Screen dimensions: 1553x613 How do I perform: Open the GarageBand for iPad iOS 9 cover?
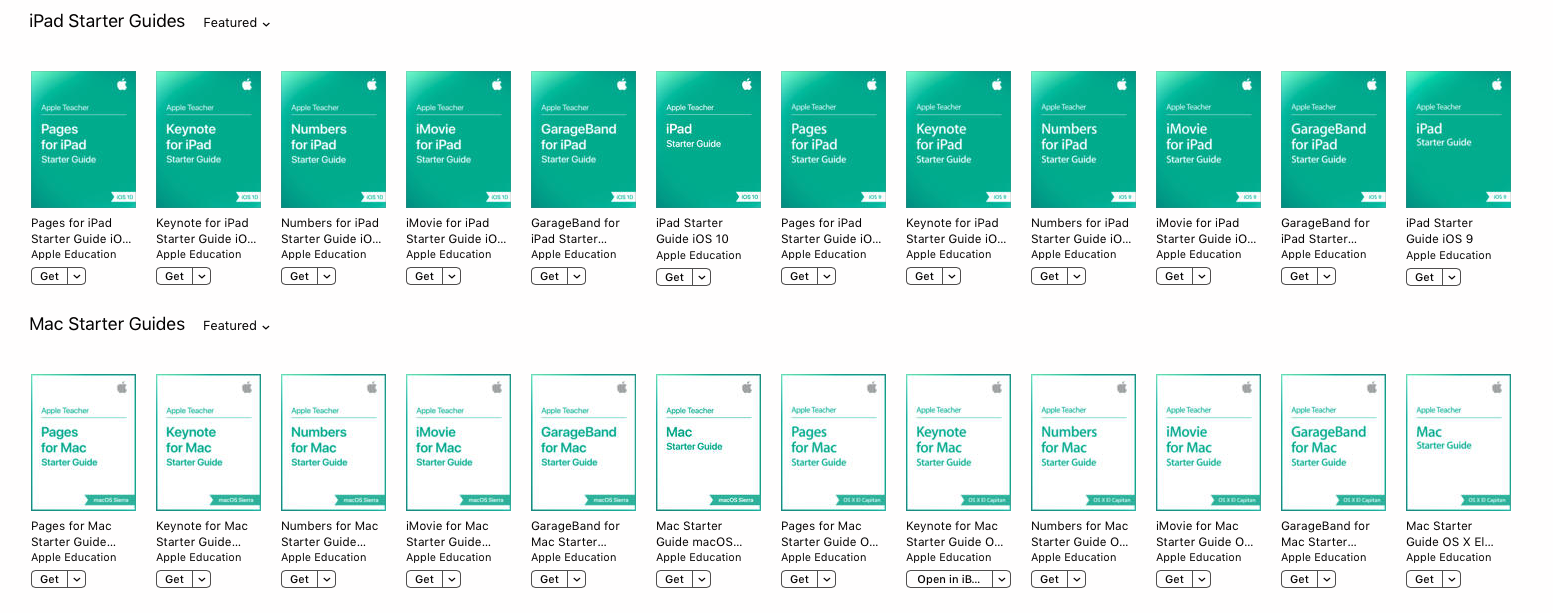[1333, 140]
